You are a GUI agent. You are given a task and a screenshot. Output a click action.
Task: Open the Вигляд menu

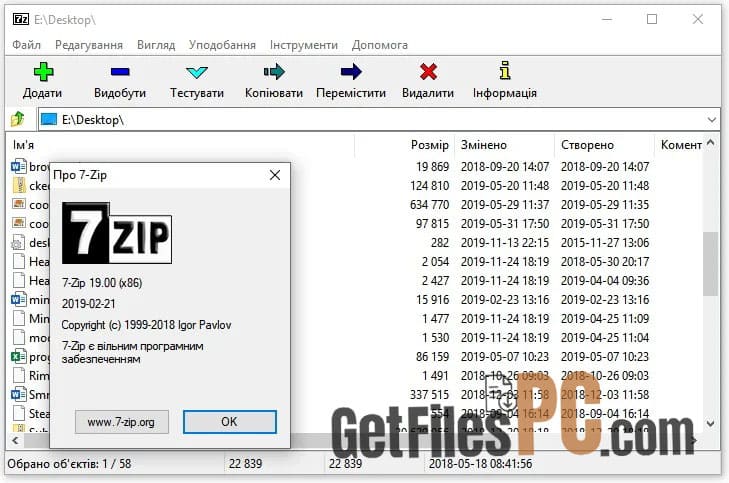(x=156, y=45)
